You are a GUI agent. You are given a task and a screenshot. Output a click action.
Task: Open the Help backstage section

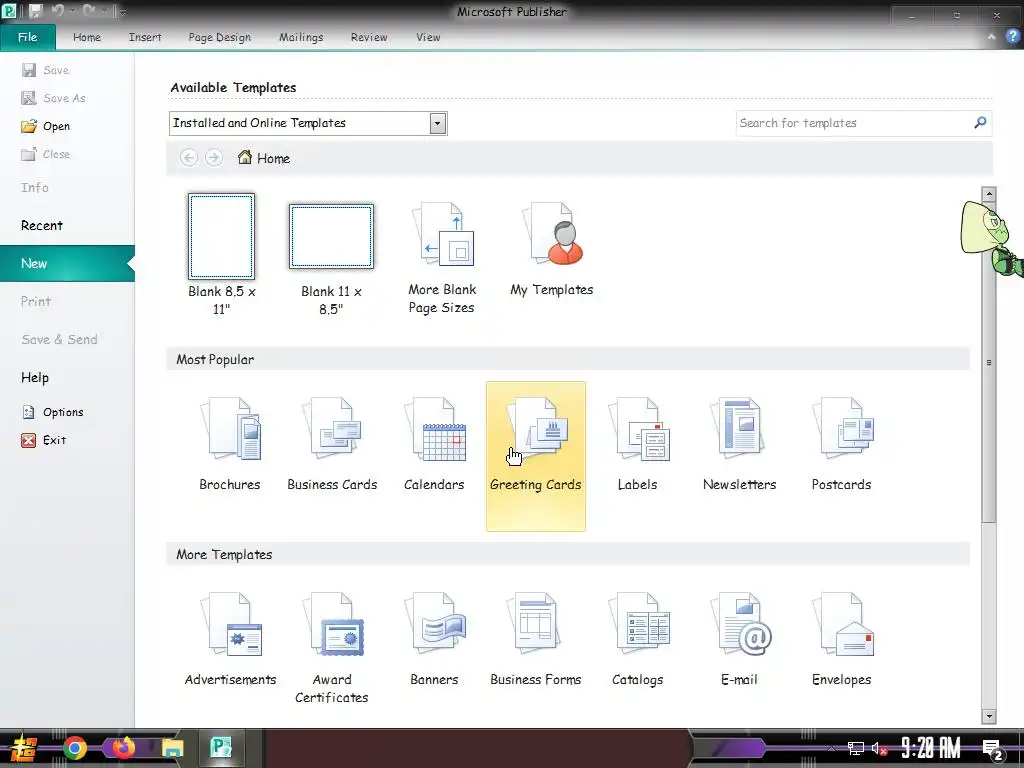click(35, 377)
